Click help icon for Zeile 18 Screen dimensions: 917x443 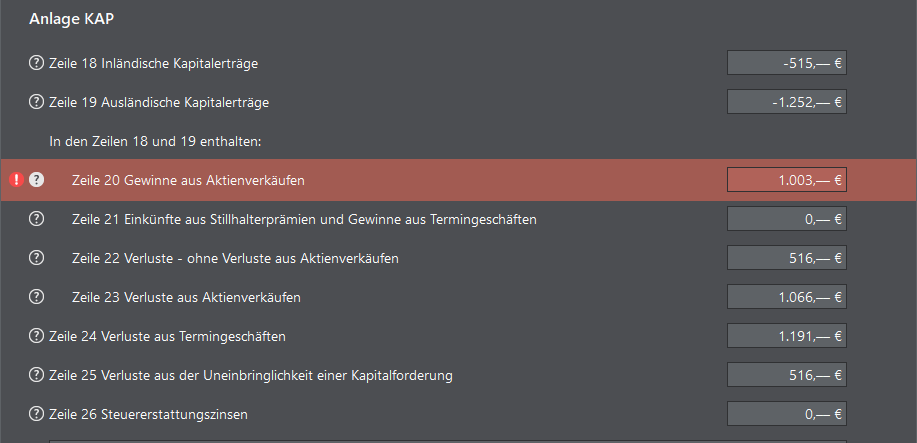(37, 64)
